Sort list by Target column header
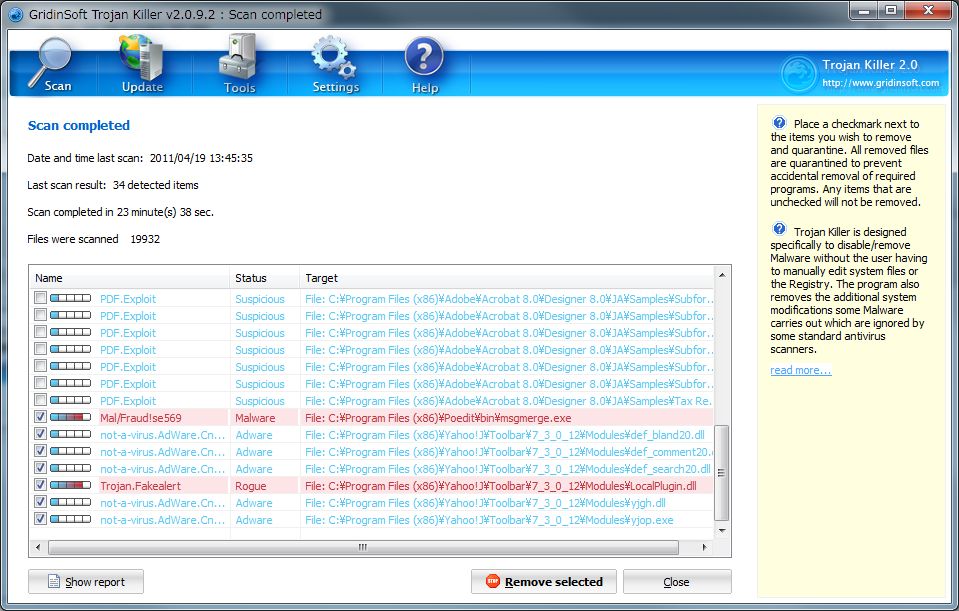This screenshot has height=611, width=959. pos(505,278)
